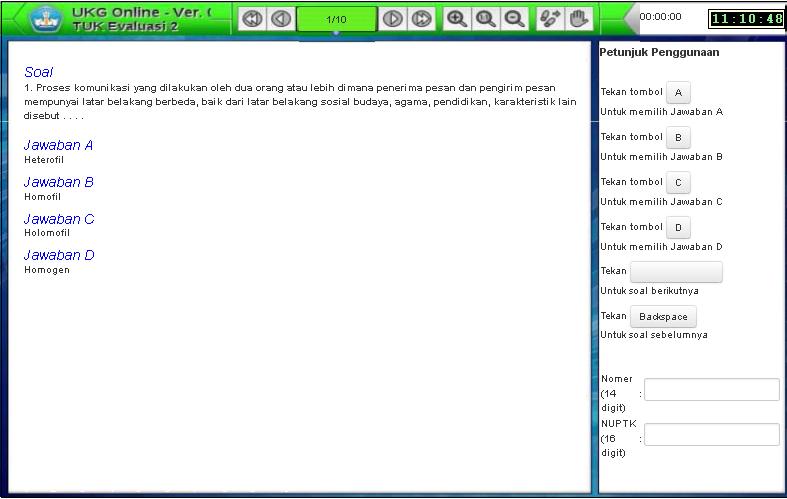The width and height of the screenshot is (787, 499).
Task: Click the zoom out magnifier
Action: point(515,19)
